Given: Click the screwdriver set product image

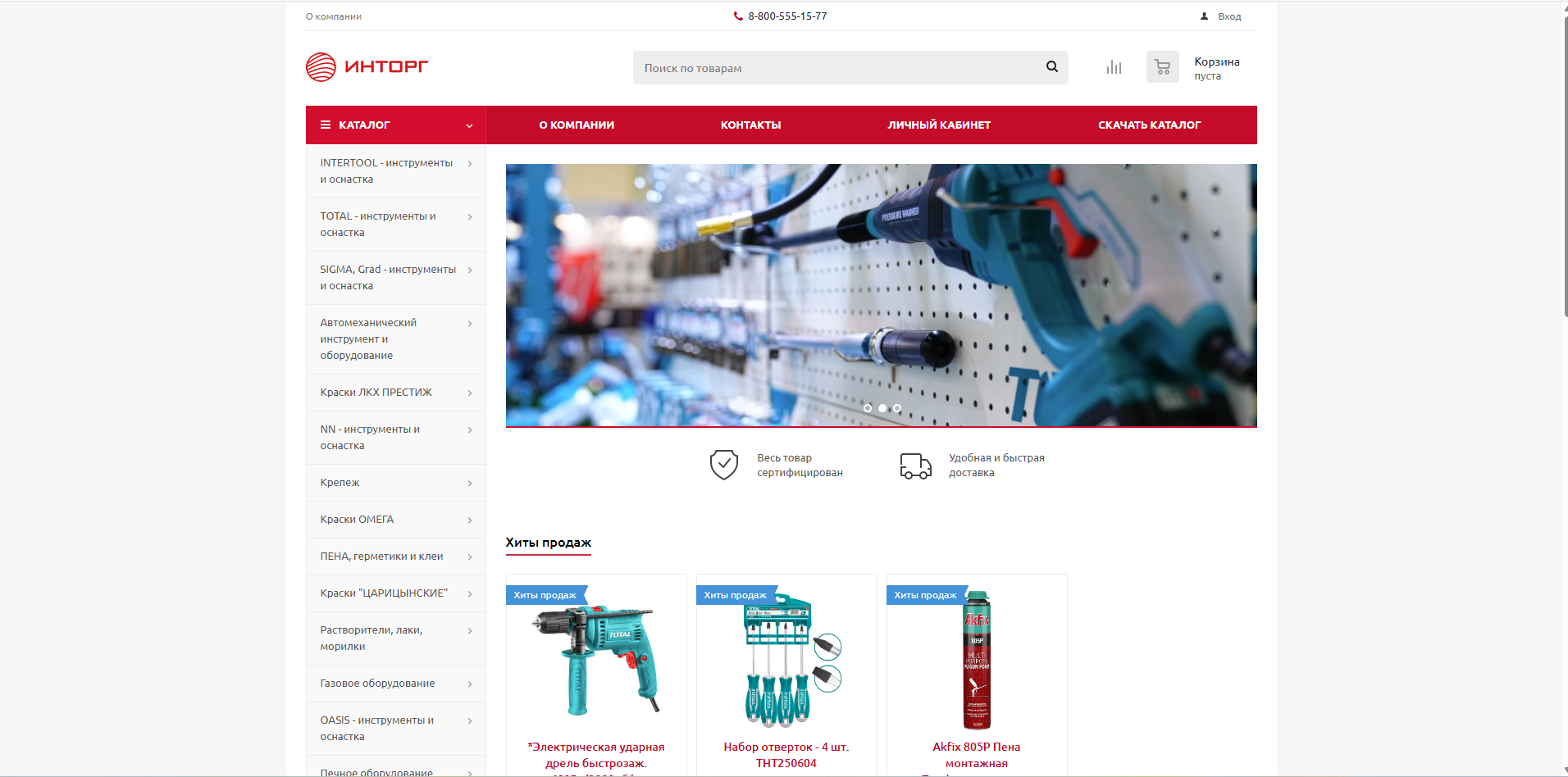Looking at the screenshot, I should click(792, 660).
